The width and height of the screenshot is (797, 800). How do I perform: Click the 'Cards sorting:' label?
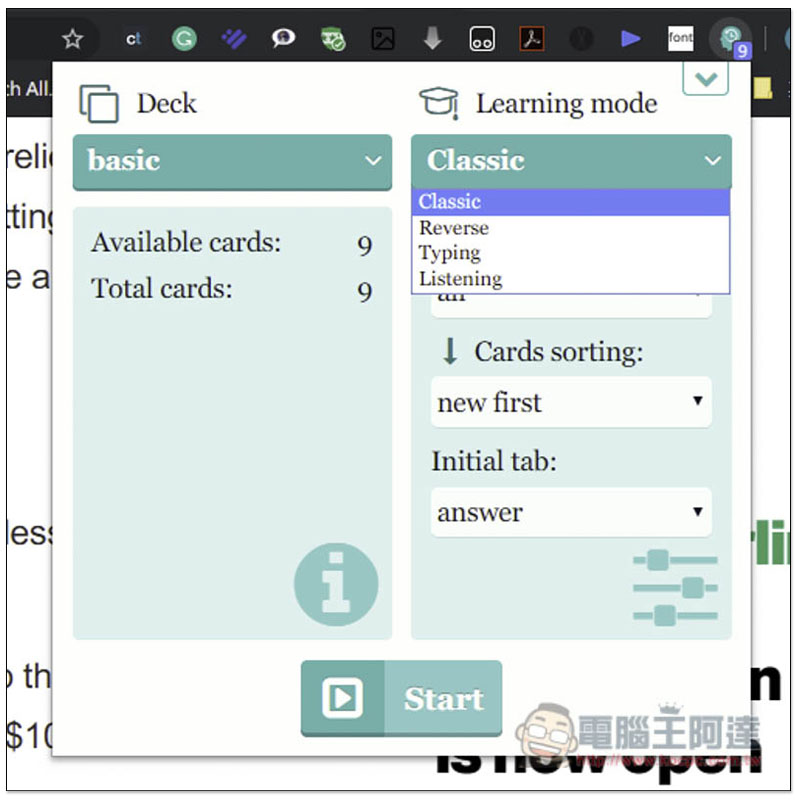click(559, 352)
